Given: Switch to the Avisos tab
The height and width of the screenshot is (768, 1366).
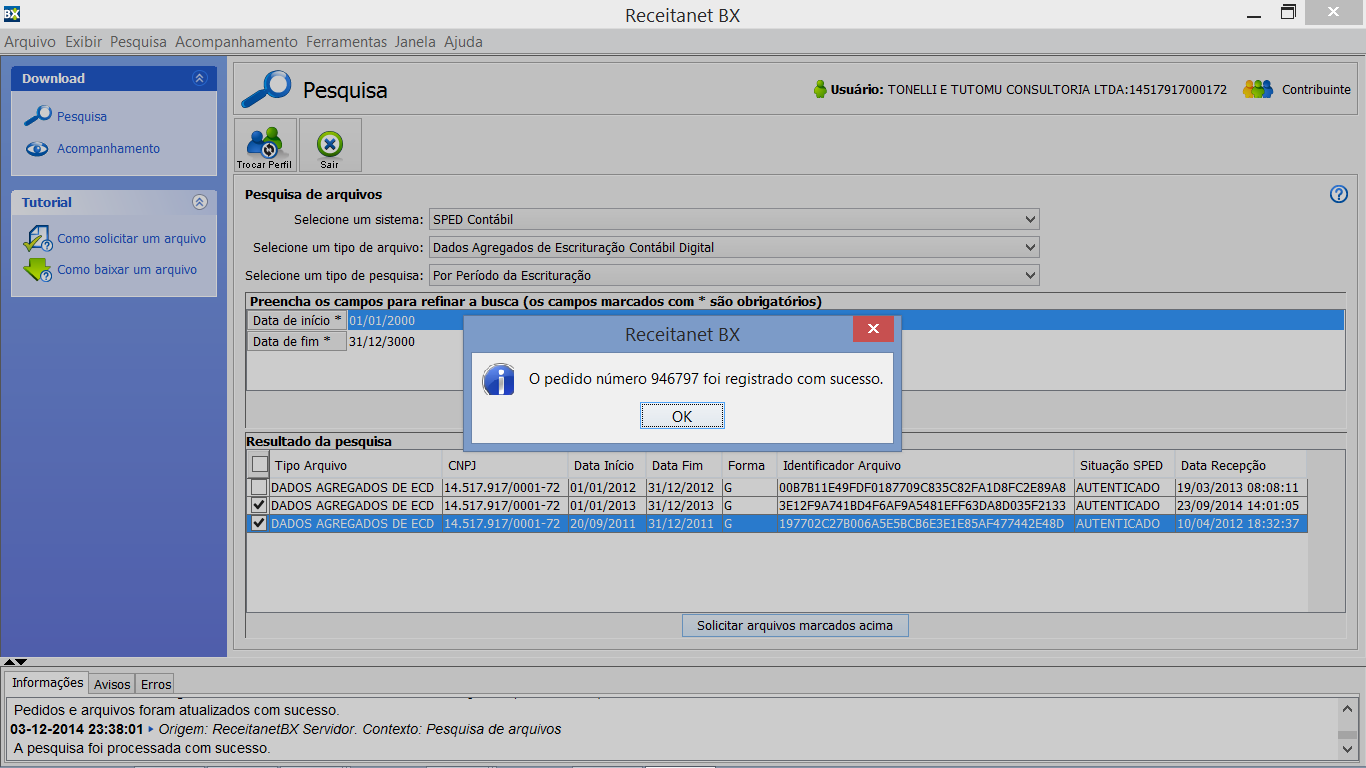Looking at the screenshot, I should (112, 685).
